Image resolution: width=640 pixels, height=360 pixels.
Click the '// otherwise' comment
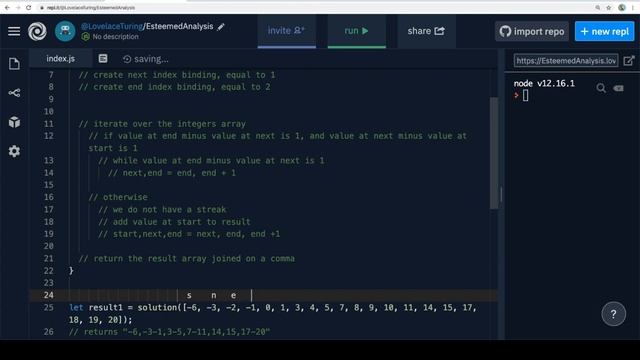pyautogui.click(x=118, y=197)
